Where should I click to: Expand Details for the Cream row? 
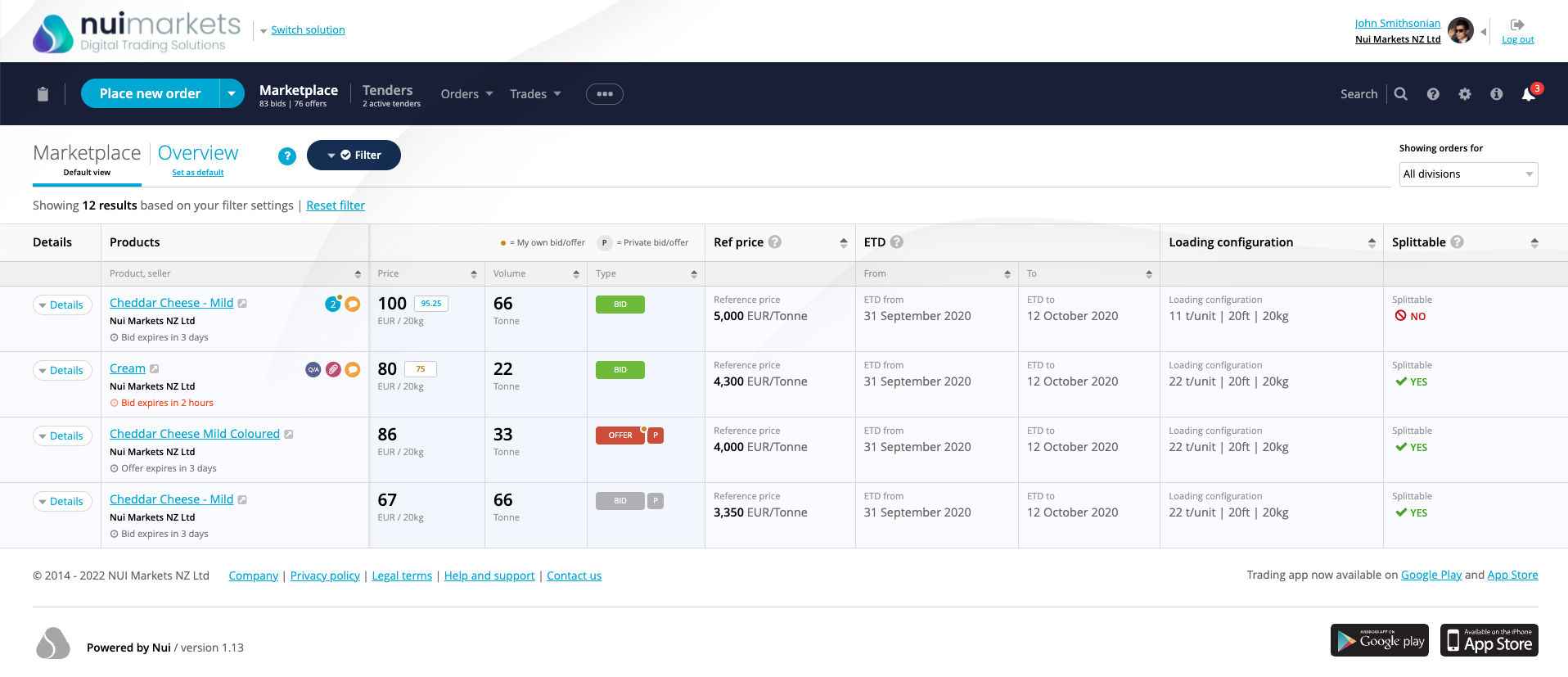[x=62, y=371]
